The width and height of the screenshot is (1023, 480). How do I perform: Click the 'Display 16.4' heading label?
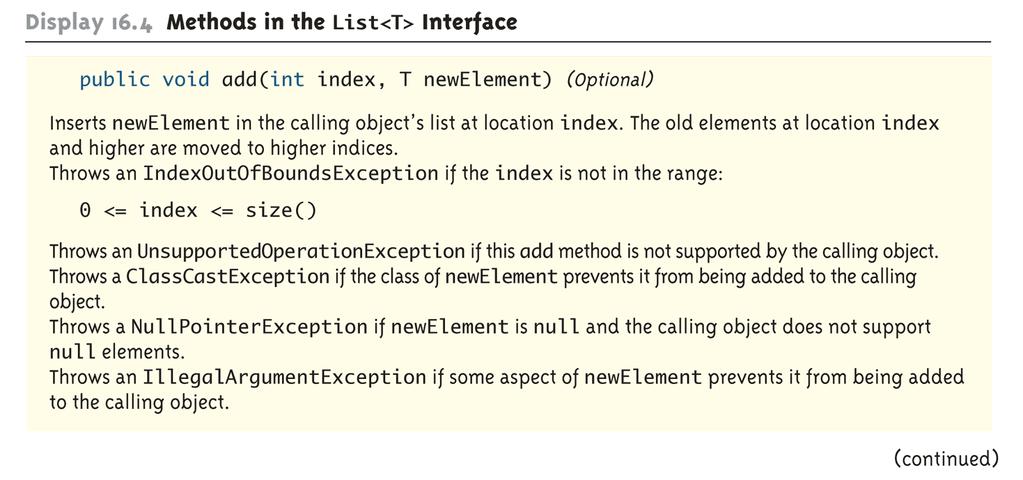point(91,22)
